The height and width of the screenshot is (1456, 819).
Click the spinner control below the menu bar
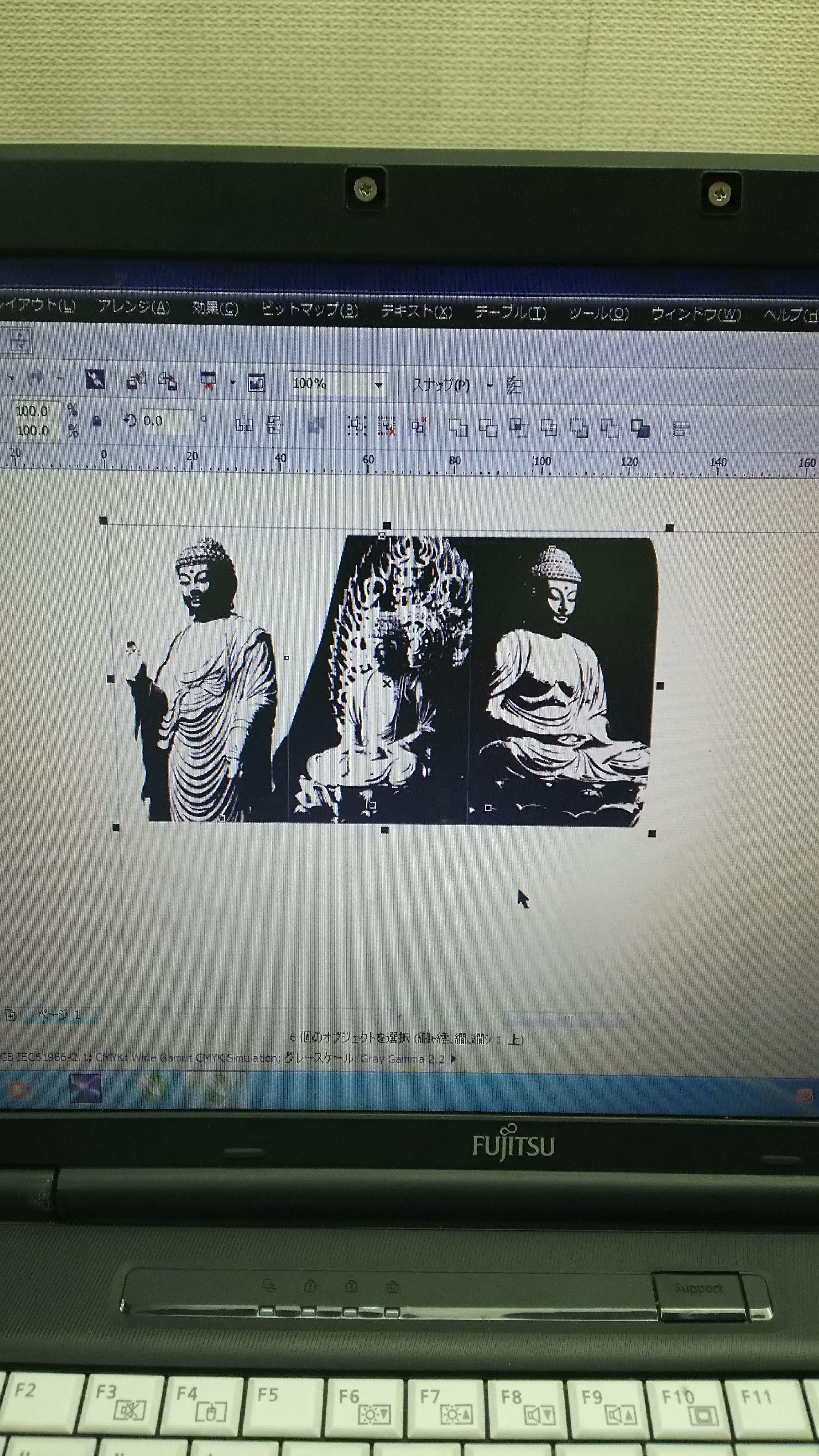click(21, 341)
